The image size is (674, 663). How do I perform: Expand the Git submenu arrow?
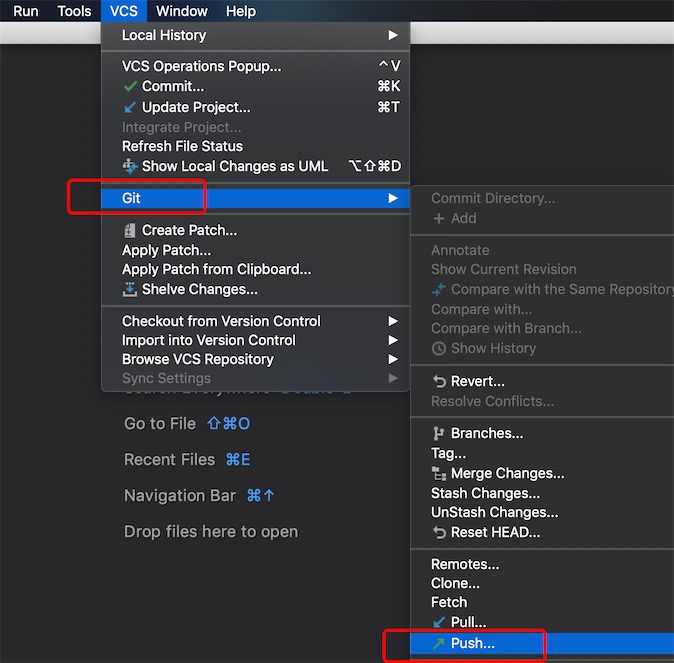point(393,198)
